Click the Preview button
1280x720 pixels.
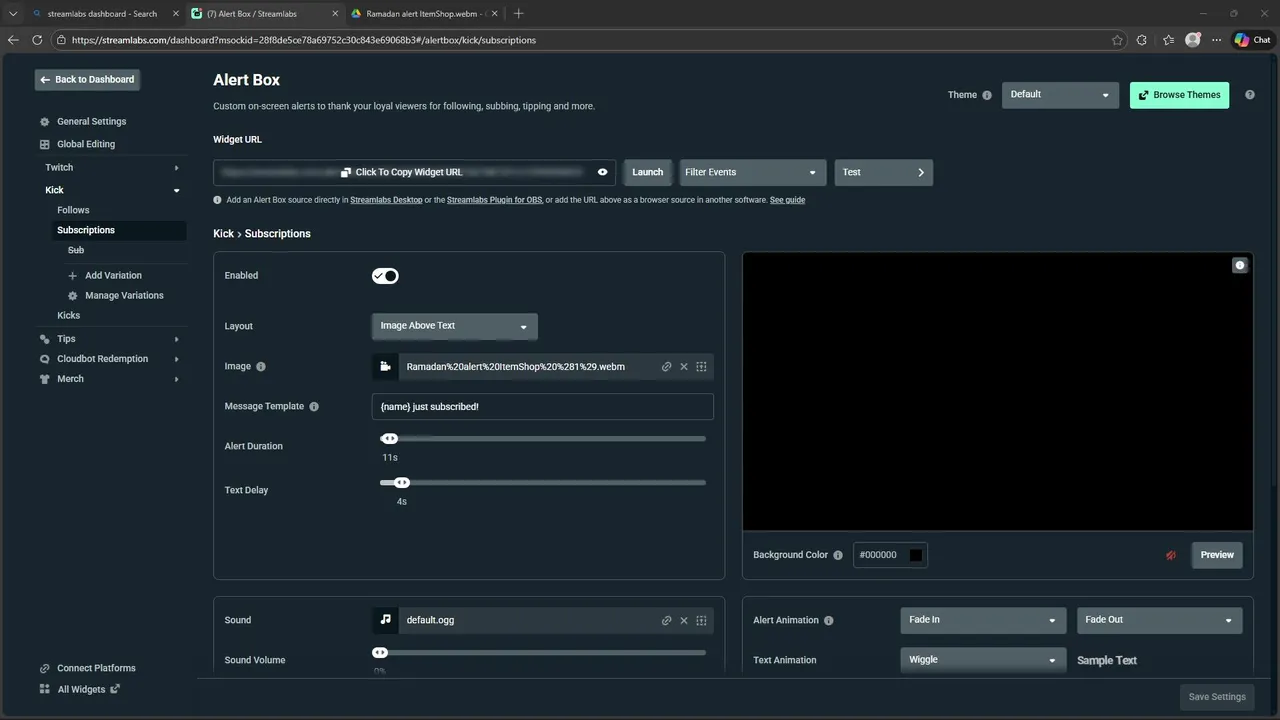coord(1217,555)
